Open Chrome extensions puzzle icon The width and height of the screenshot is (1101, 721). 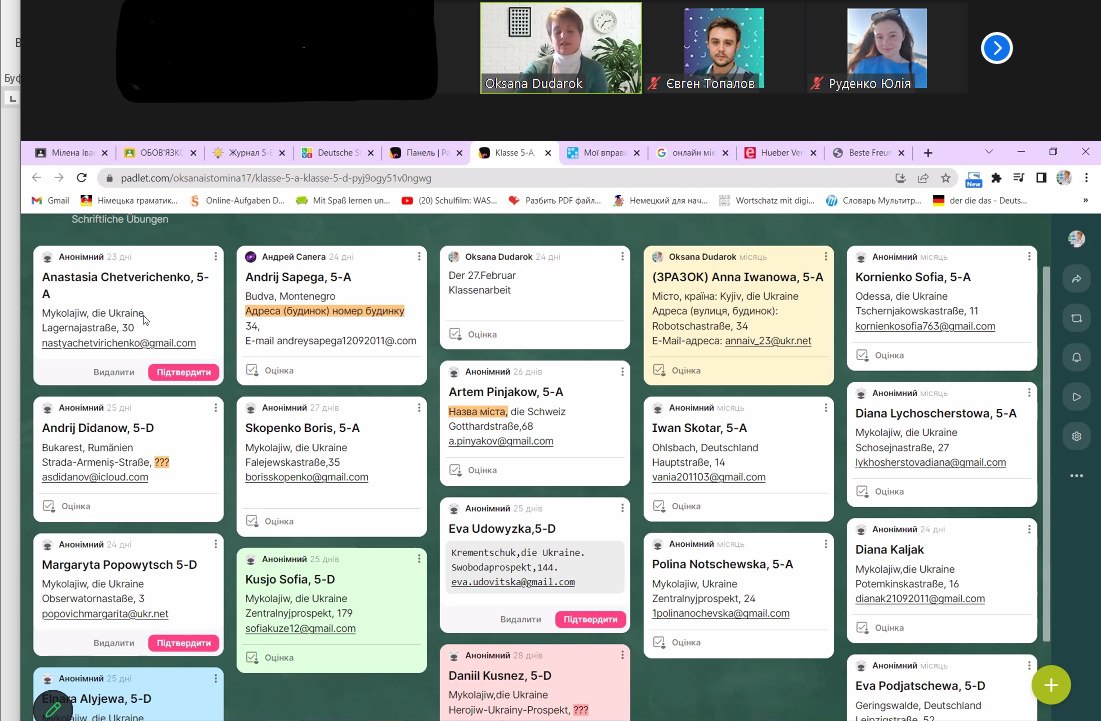996,178
